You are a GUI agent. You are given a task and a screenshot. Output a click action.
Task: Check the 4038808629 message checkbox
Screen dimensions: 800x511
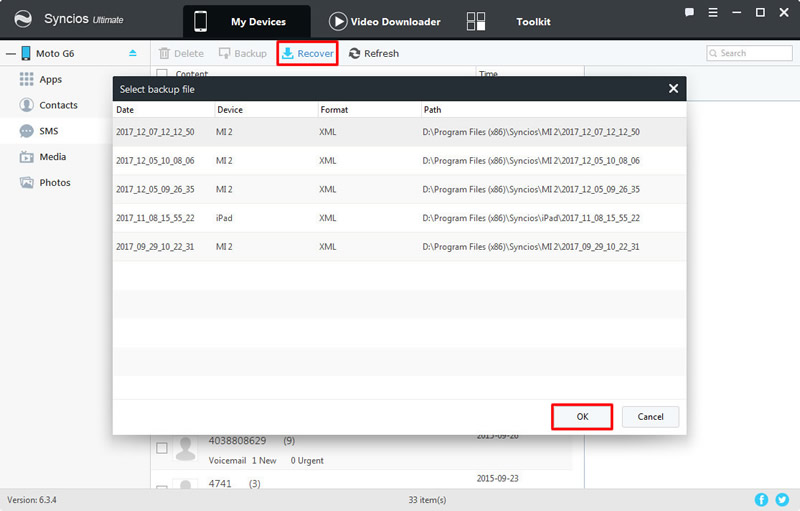162,448
